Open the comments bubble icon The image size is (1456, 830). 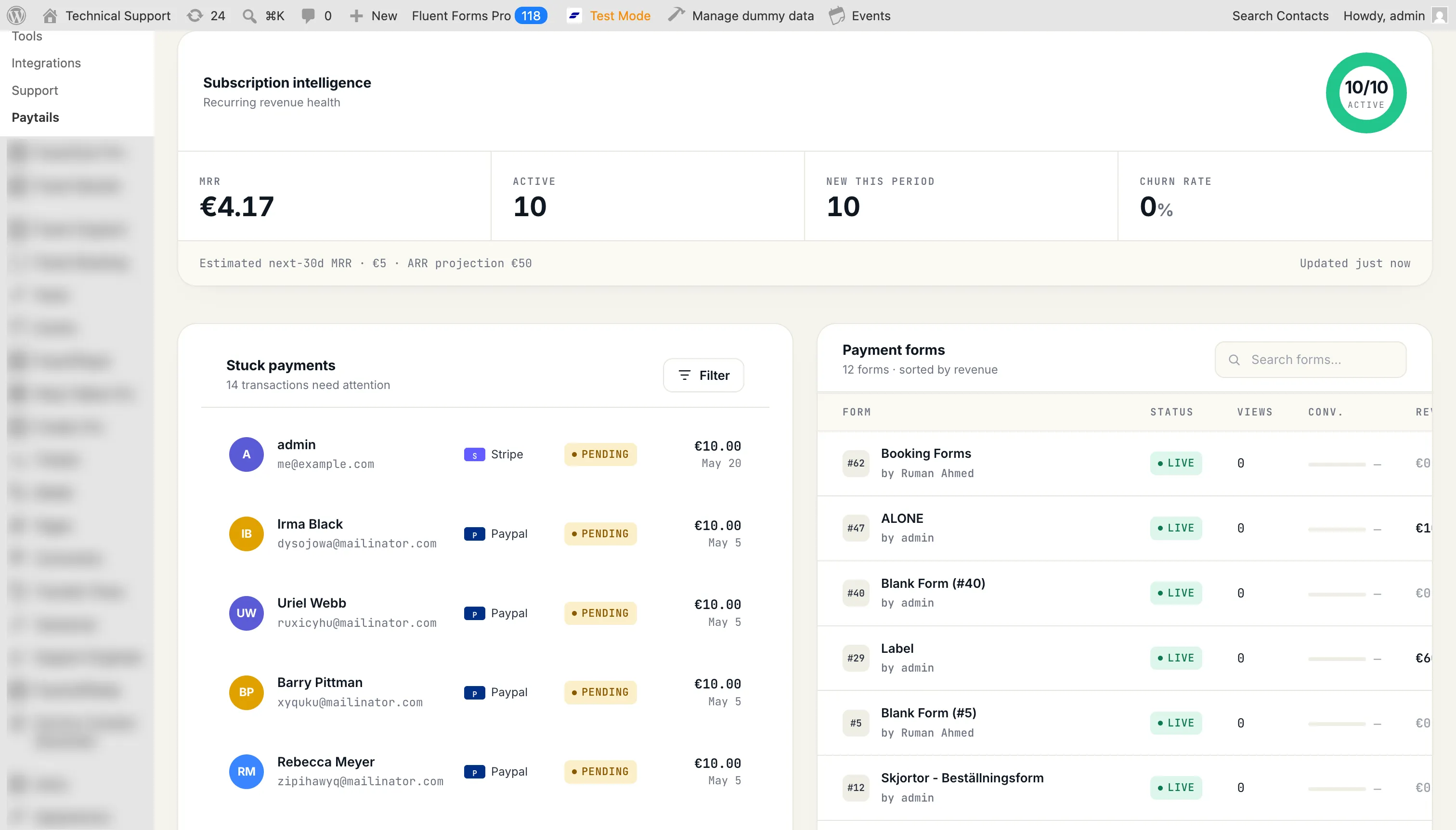coord(308,15)
